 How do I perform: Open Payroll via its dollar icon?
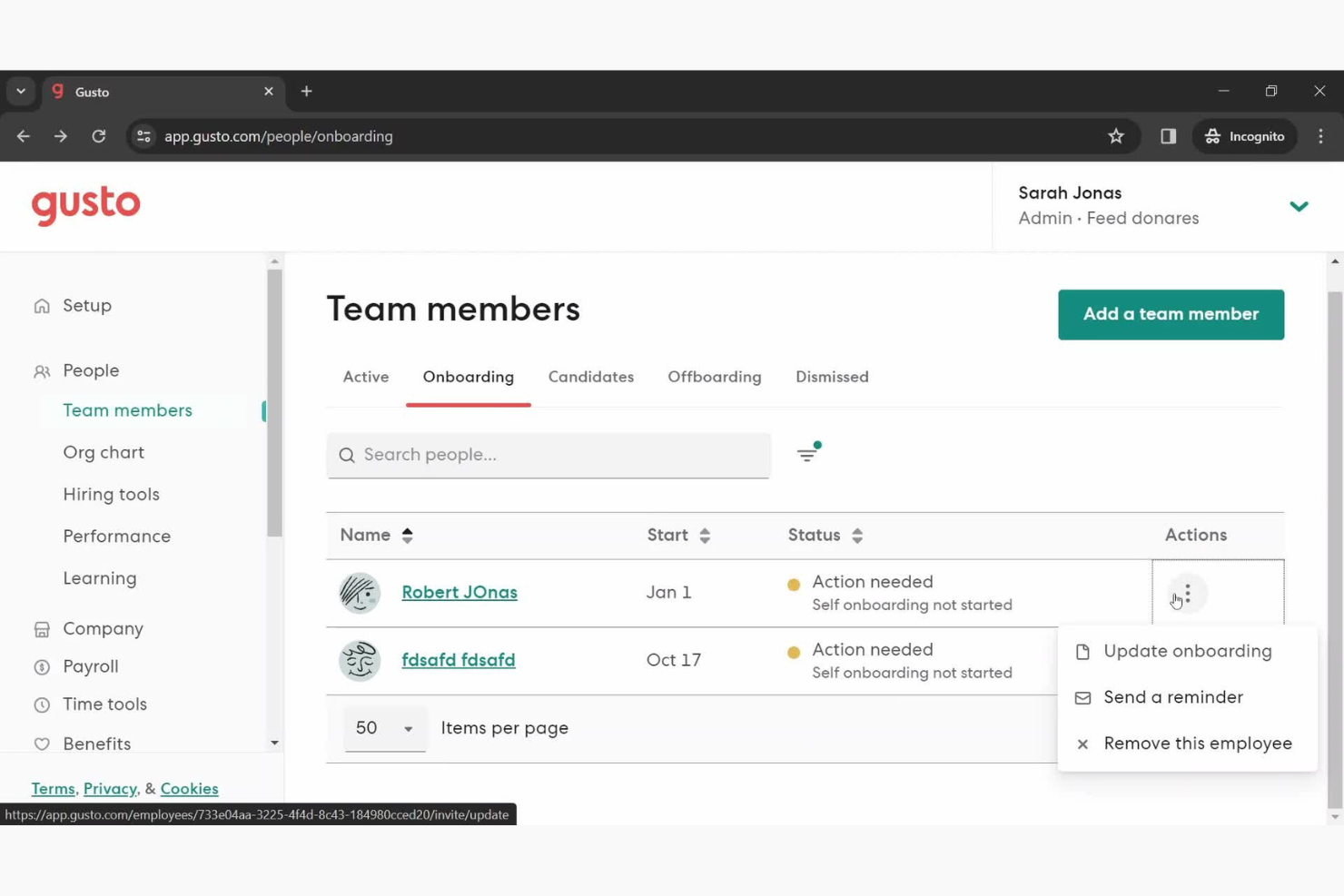click(x=42, y=666)
